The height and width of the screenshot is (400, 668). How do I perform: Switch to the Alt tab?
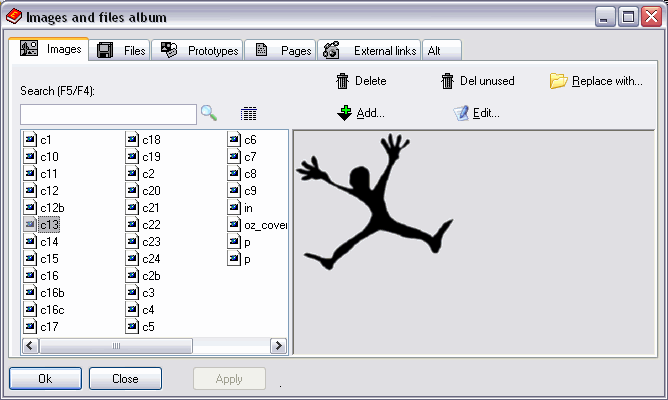coord(435,50)
